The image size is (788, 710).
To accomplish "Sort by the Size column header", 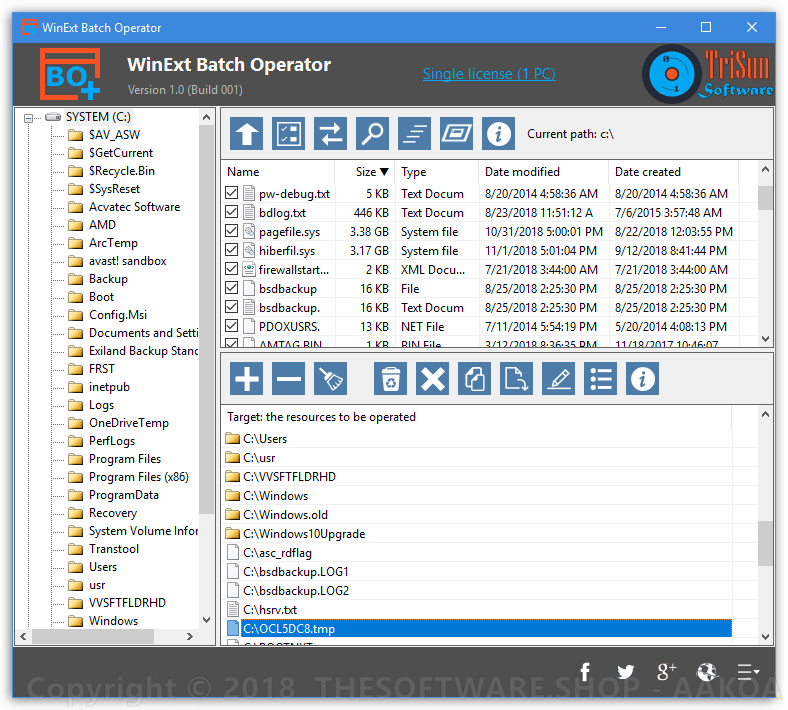I will pos(365,172).
